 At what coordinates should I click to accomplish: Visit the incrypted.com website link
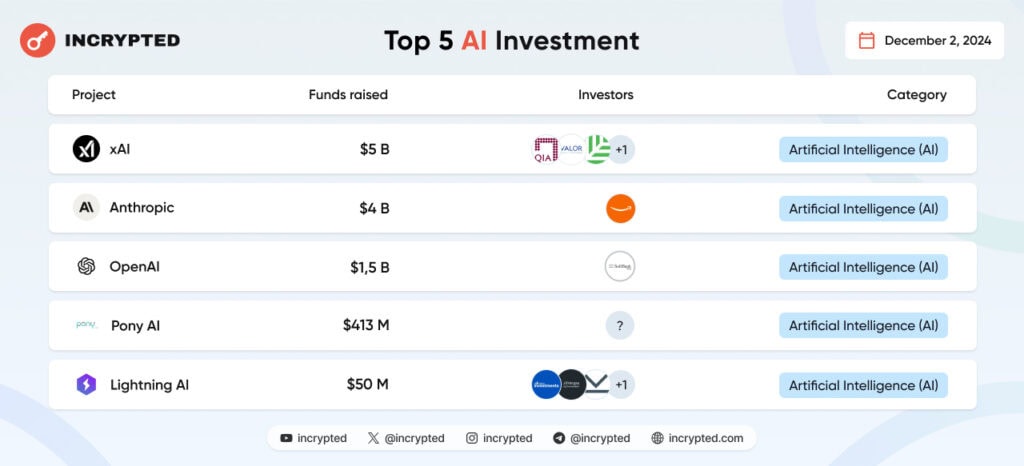point(697,438)
